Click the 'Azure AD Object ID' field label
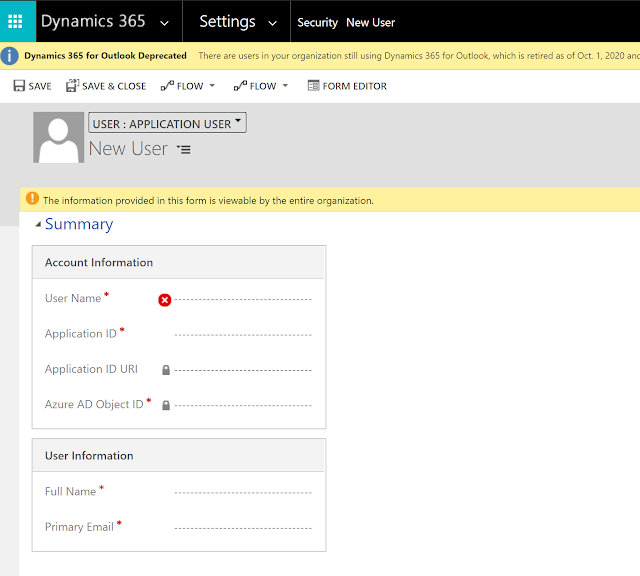Image resolution: width=640 pixels, height=576 pixels. pyautogui.click(x=94, y=404)
